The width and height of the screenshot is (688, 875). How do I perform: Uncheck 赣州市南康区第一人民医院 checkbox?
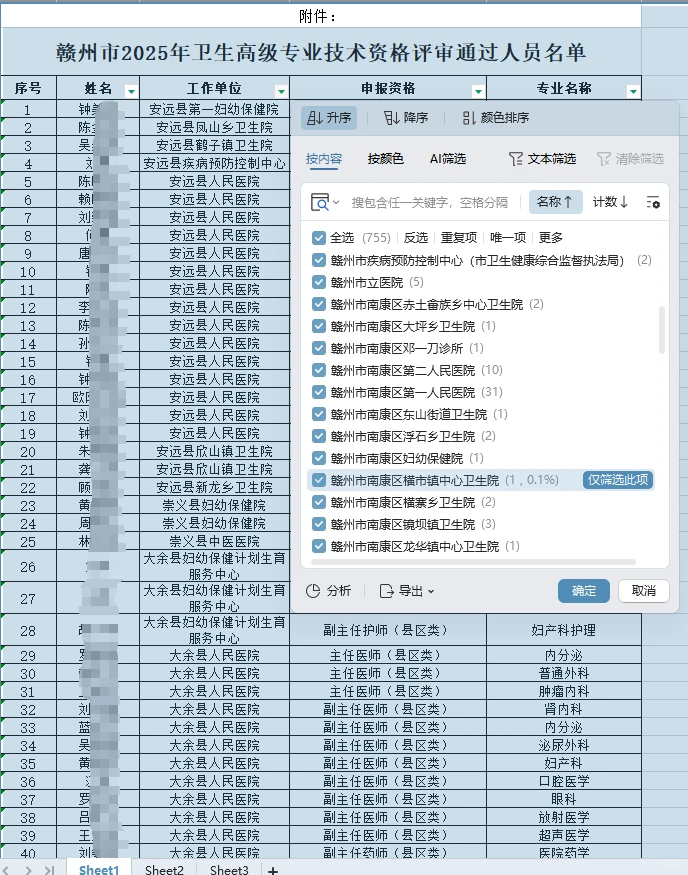click(319, 392)
